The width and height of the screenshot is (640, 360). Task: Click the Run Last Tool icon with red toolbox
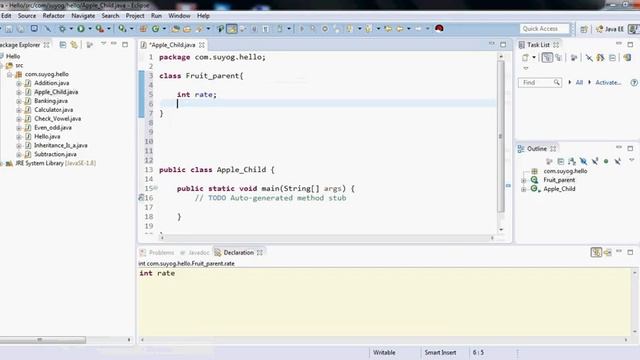coord(99,29)
